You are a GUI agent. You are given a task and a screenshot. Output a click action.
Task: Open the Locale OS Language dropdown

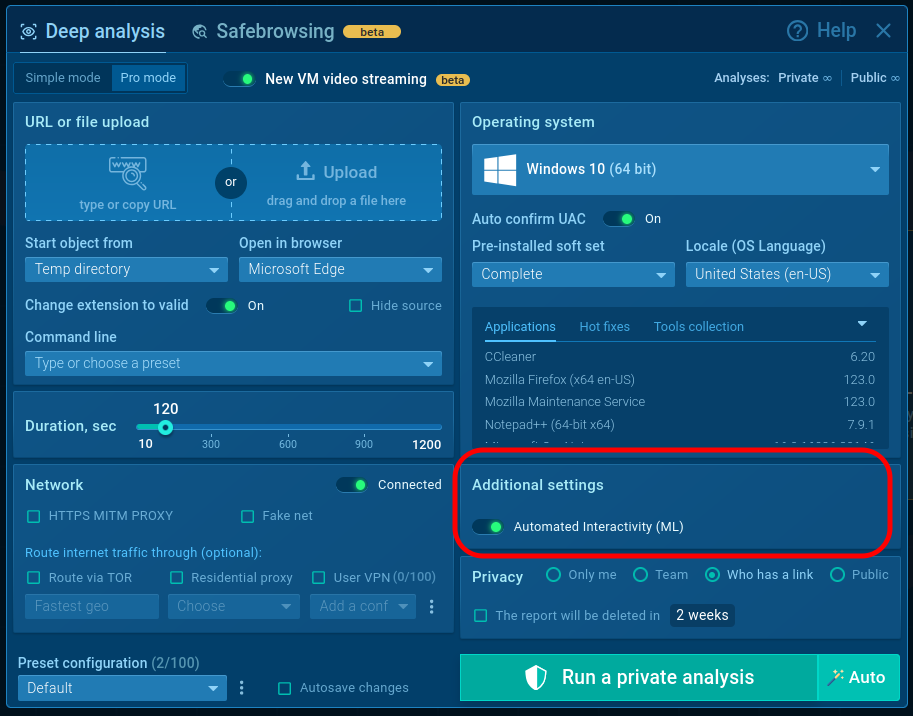787,274
